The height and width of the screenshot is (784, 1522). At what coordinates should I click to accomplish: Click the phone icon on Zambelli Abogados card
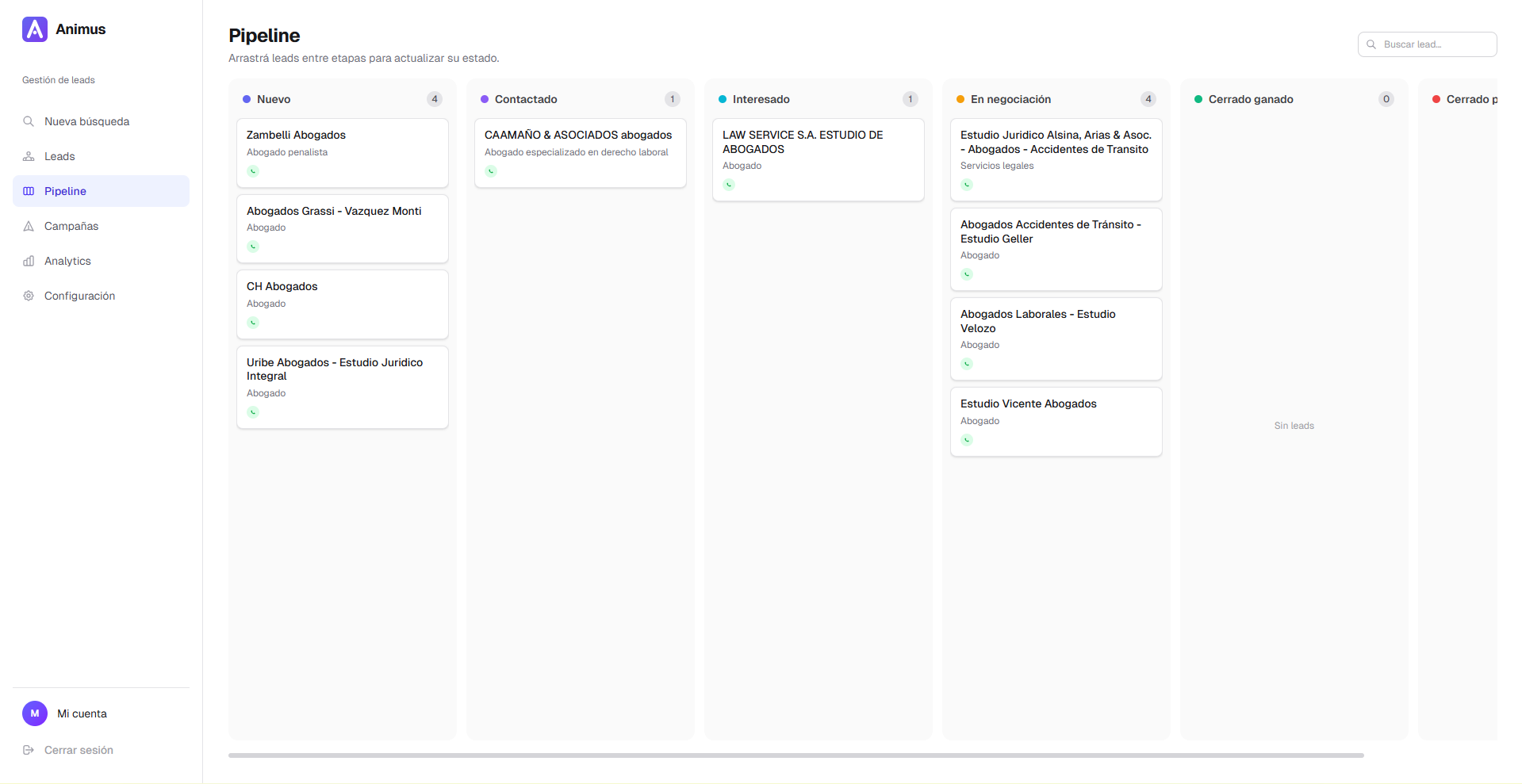click(252, 171)
